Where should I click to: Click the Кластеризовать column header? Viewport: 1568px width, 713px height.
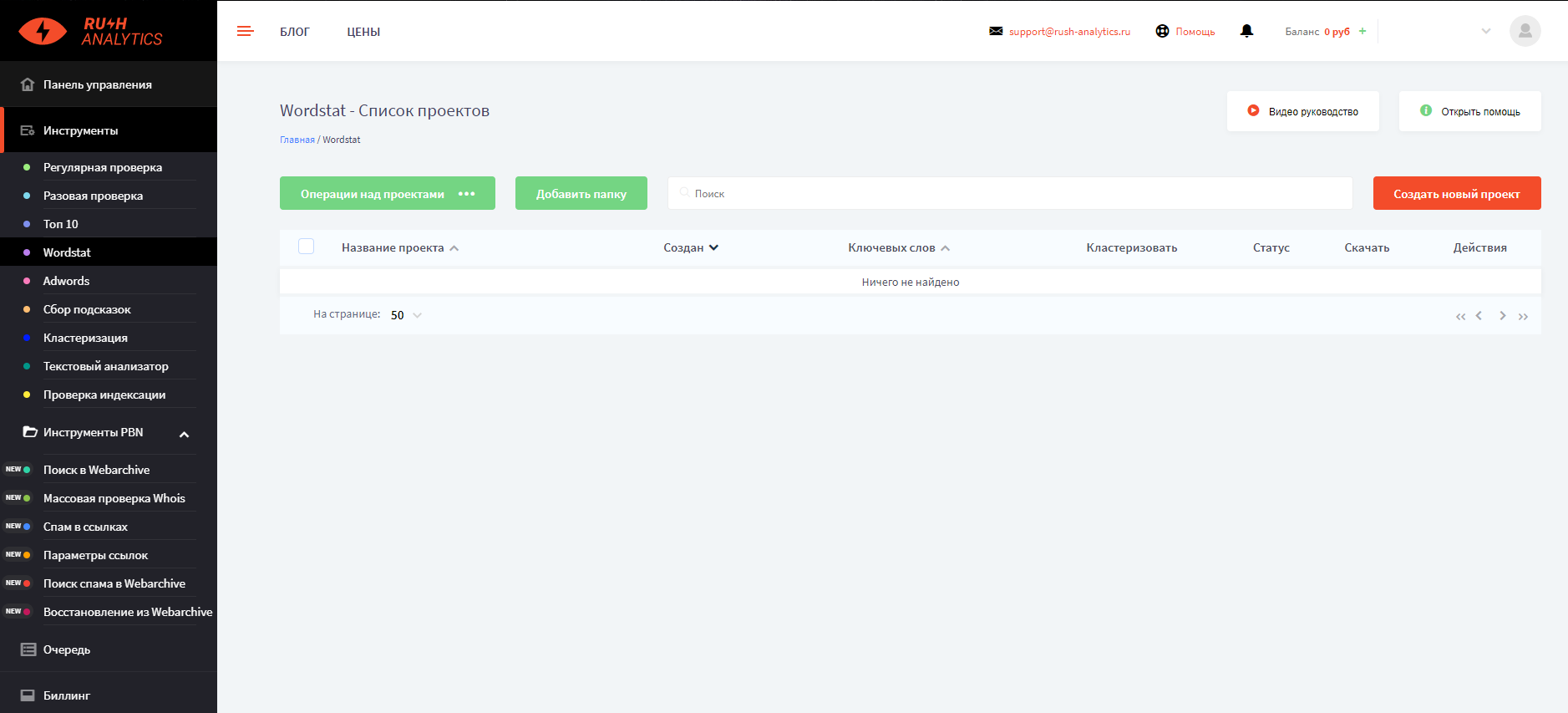[1132, 247]
